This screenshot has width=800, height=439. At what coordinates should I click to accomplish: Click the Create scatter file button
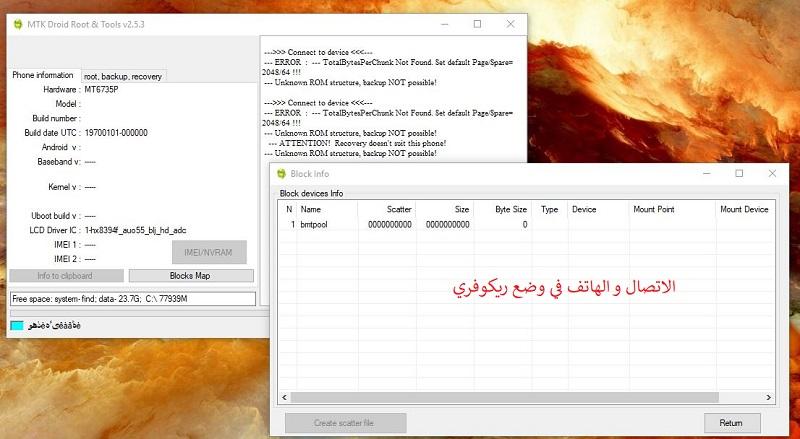(345, 423)
